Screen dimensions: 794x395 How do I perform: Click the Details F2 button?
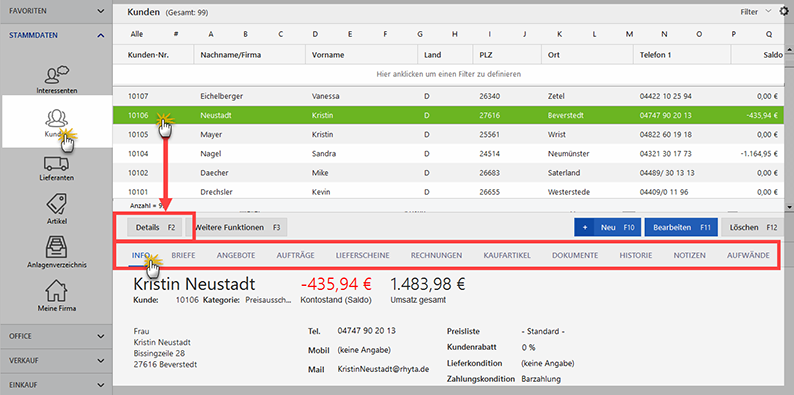[x=154, y=227]
